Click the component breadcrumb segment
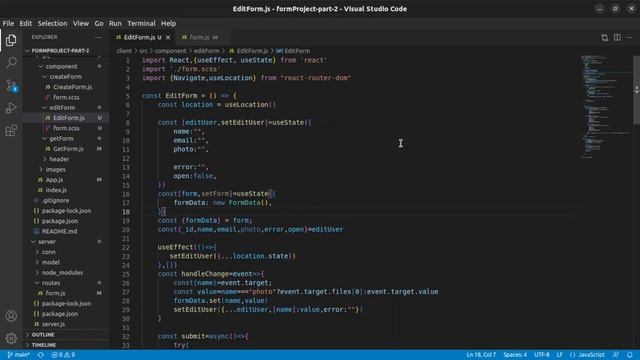 pyautogui.click(x=170, y=51)
